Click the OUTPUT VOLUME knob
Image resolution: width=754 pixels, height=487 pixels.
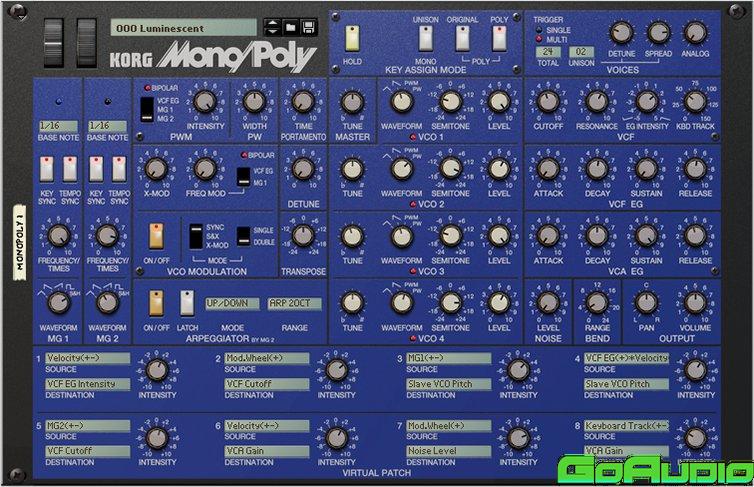coord(695,303)
